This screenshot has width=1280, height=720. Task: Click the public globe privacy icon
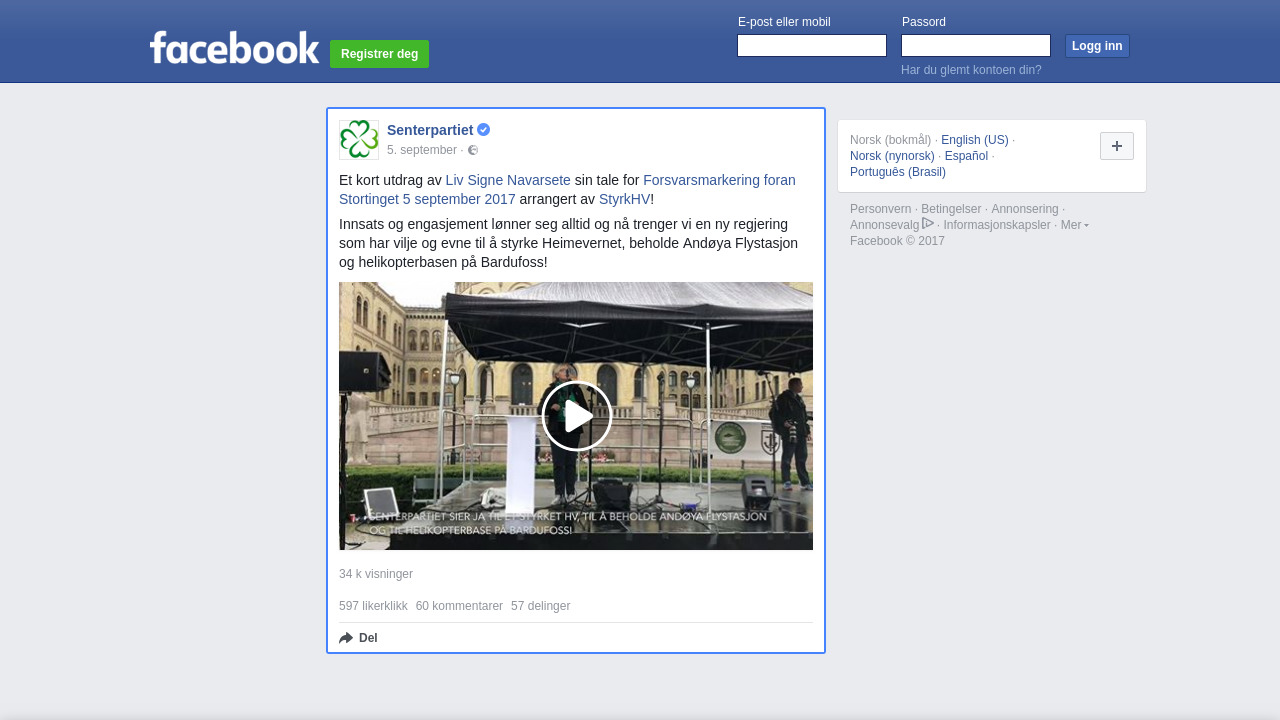pyautogui.click(x=473, y=150)
